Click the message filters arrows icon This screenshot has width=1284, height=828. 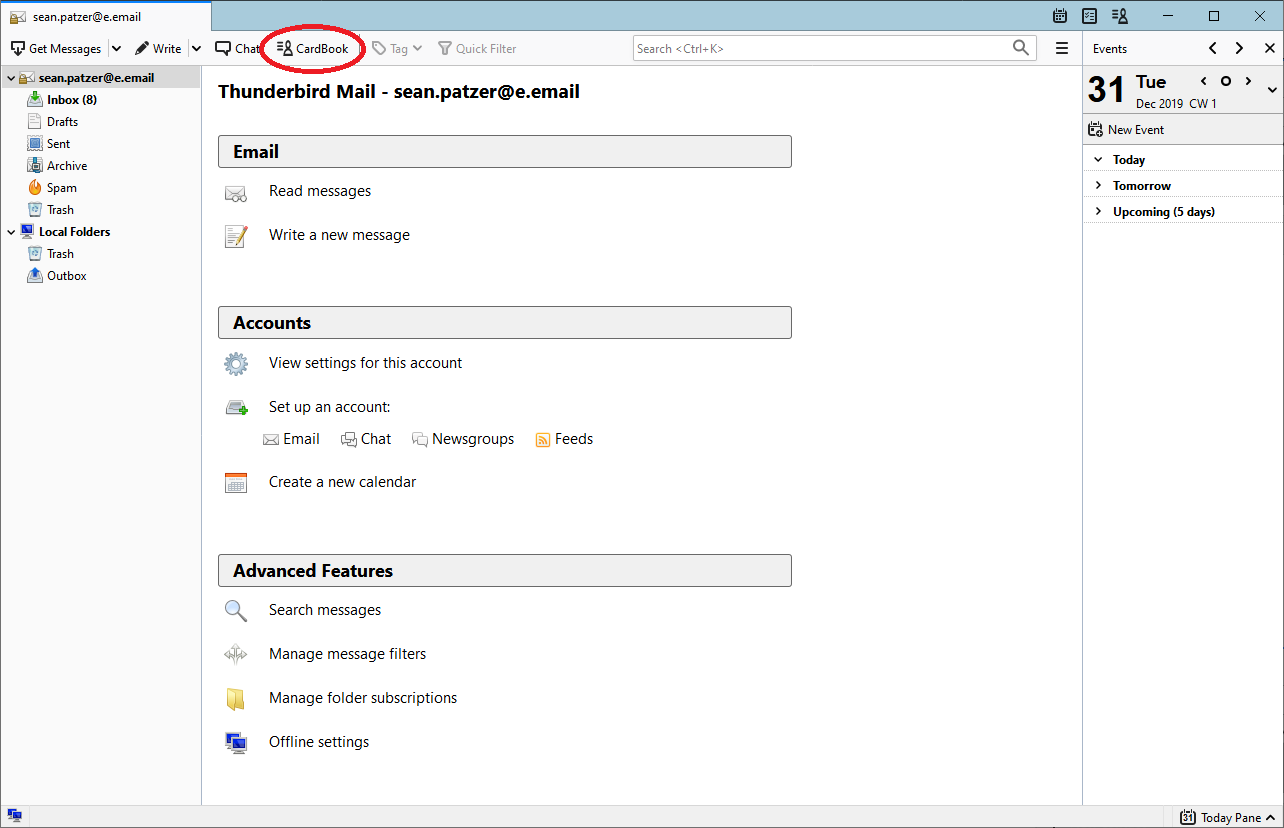tap(235, 655)
